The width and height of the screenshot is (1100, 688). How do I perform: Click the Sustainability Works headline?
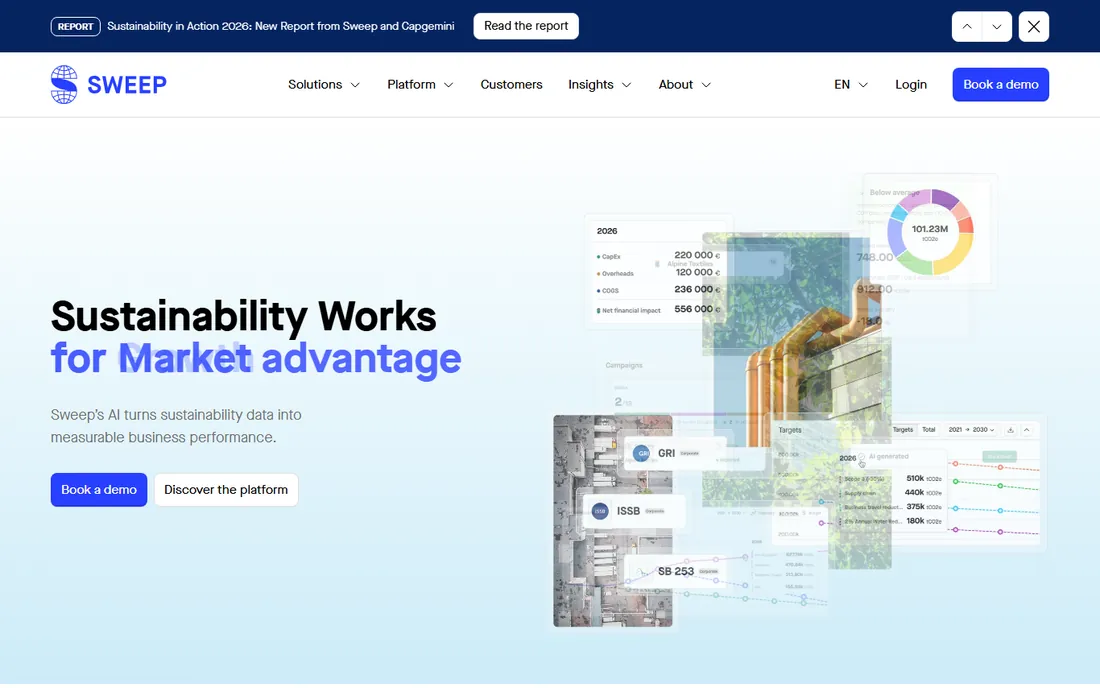243,316
